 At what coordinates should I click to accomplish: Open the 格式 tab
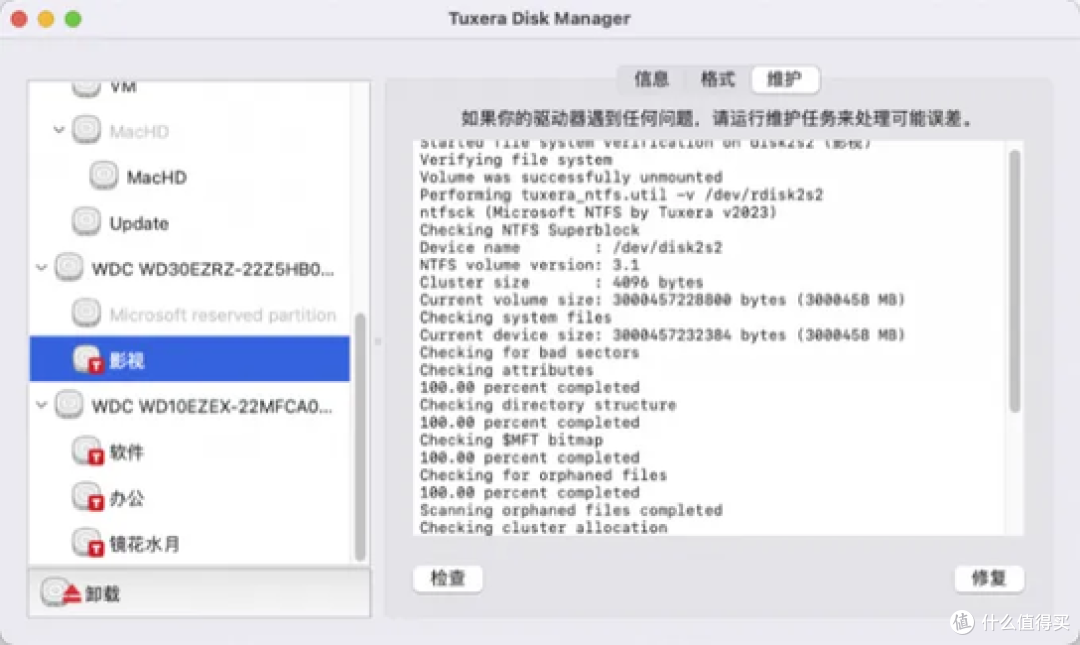pos(718,79)
